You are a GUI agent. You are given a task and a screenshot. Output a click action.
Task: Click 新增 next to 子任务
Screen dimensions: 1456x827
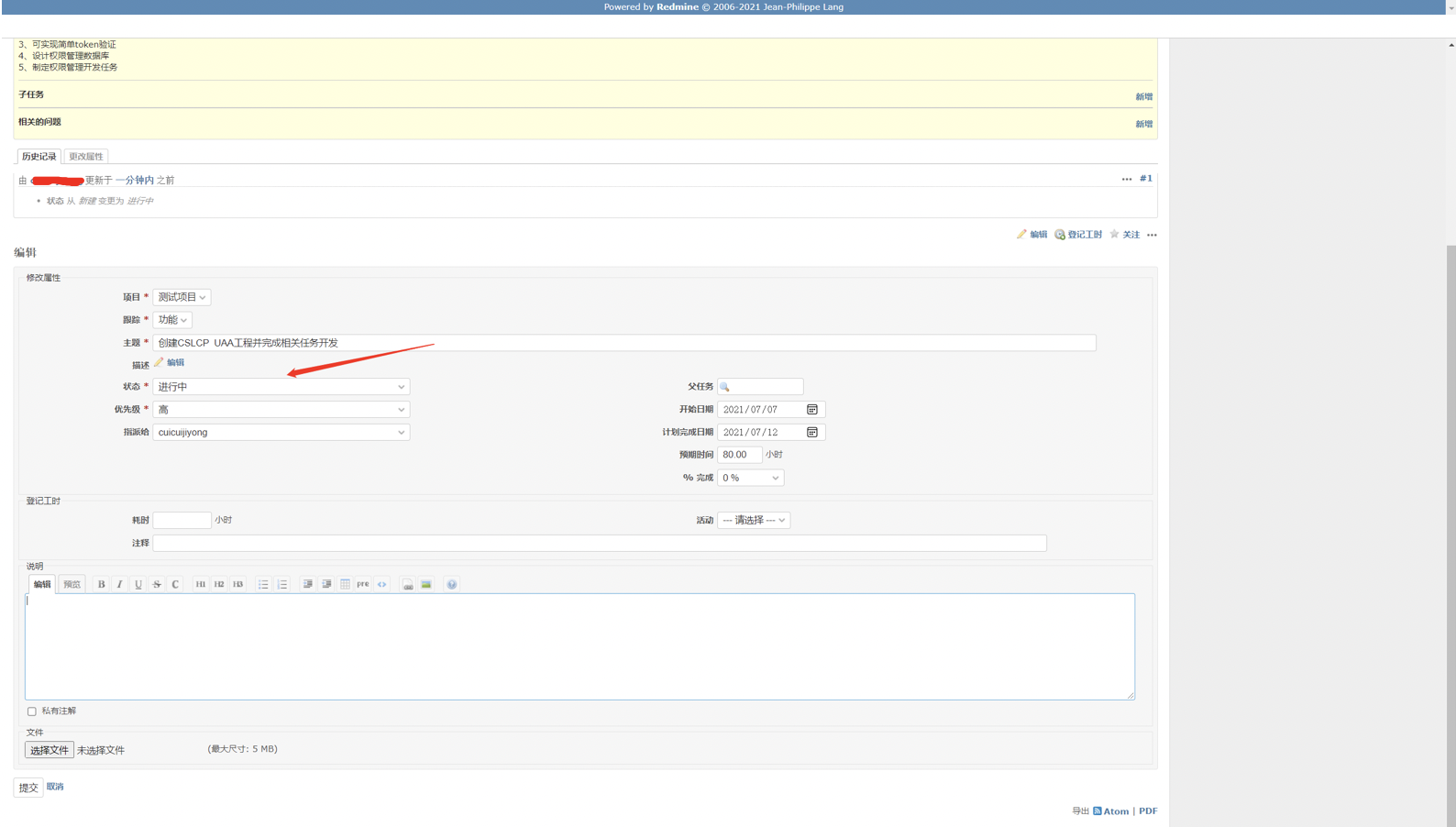[x=1144, y=96]
